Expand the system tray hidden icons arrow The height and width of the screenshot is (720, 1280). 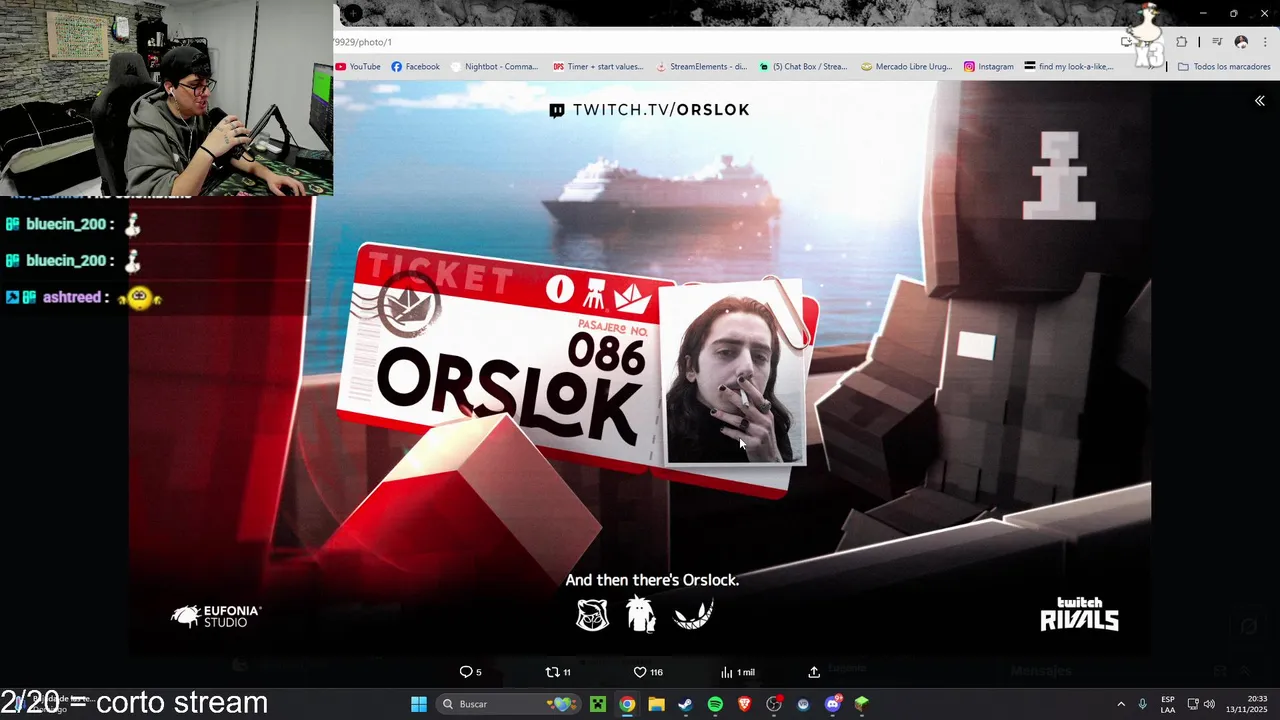tap(1121, 704)
